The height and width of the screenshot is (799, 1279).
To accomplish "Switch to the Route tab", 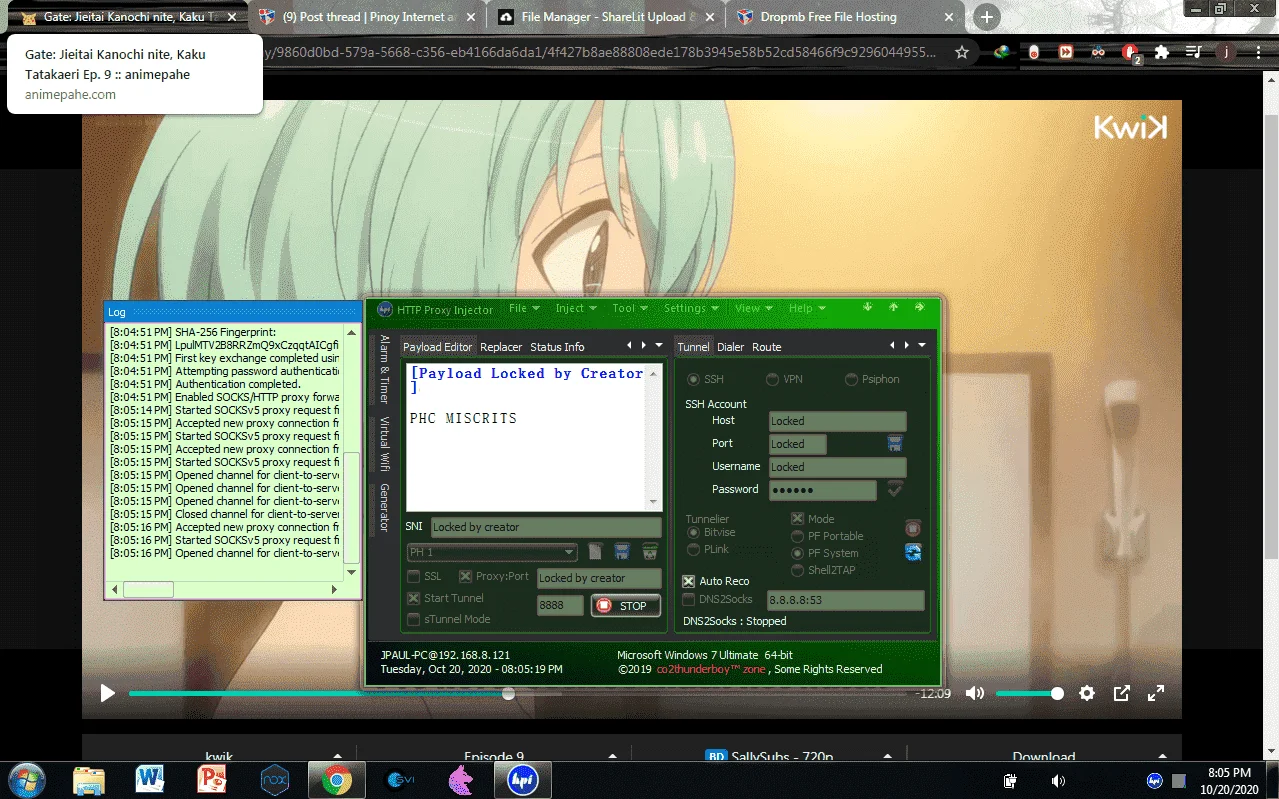I will (767, 347).
